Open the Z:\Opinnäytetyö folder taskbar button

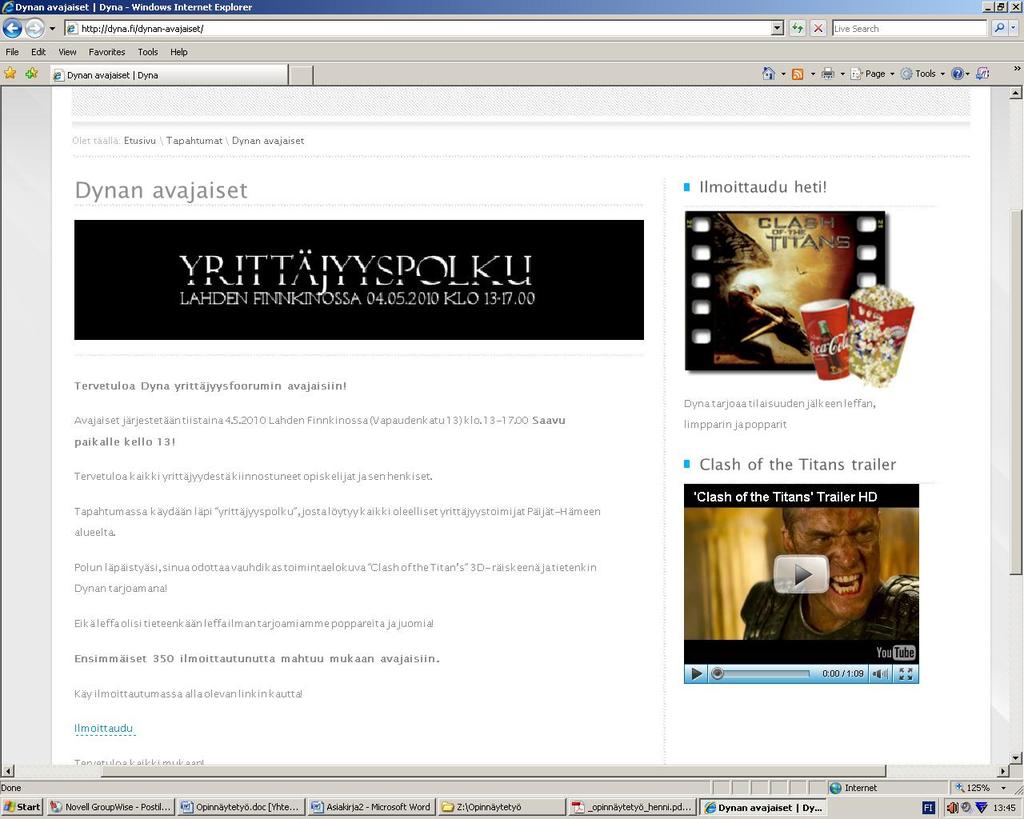point(501,807)
